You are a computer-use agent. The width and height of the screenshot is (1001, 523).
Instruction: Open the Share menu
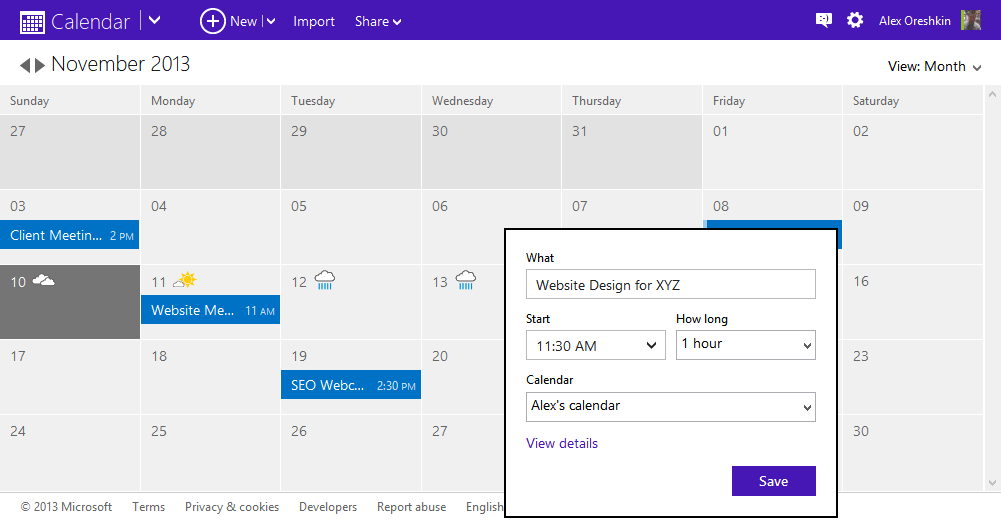[378, 21]
